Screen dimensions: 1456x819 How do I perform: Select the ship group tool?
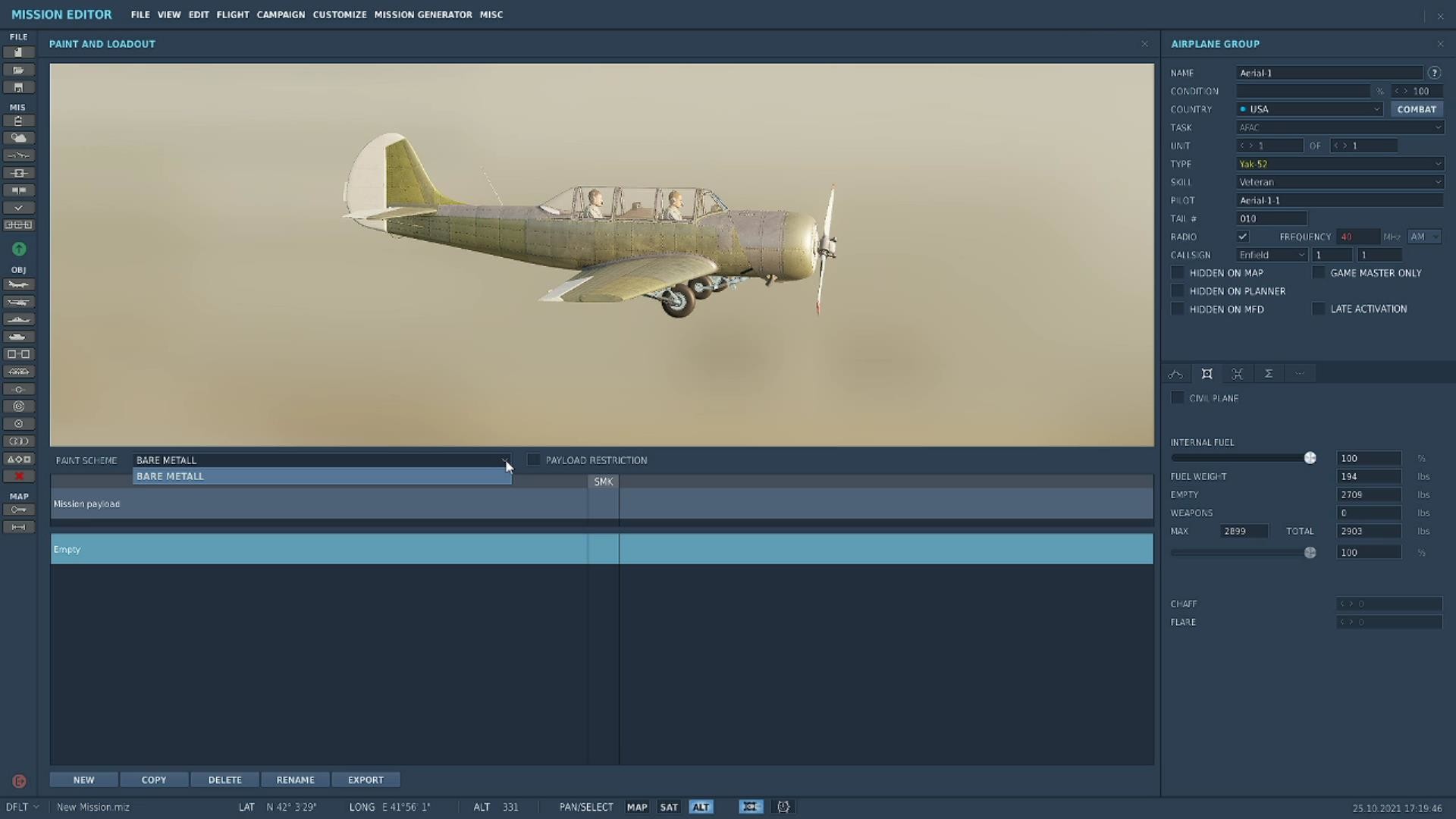click(19, 319)
